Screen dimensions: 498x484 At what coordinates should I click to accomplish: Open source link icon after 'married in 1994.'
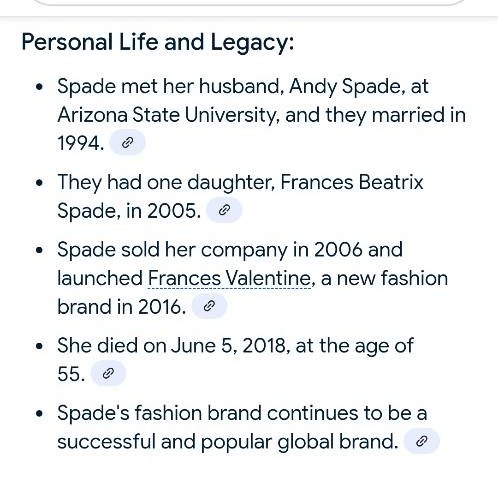(127, 143)
